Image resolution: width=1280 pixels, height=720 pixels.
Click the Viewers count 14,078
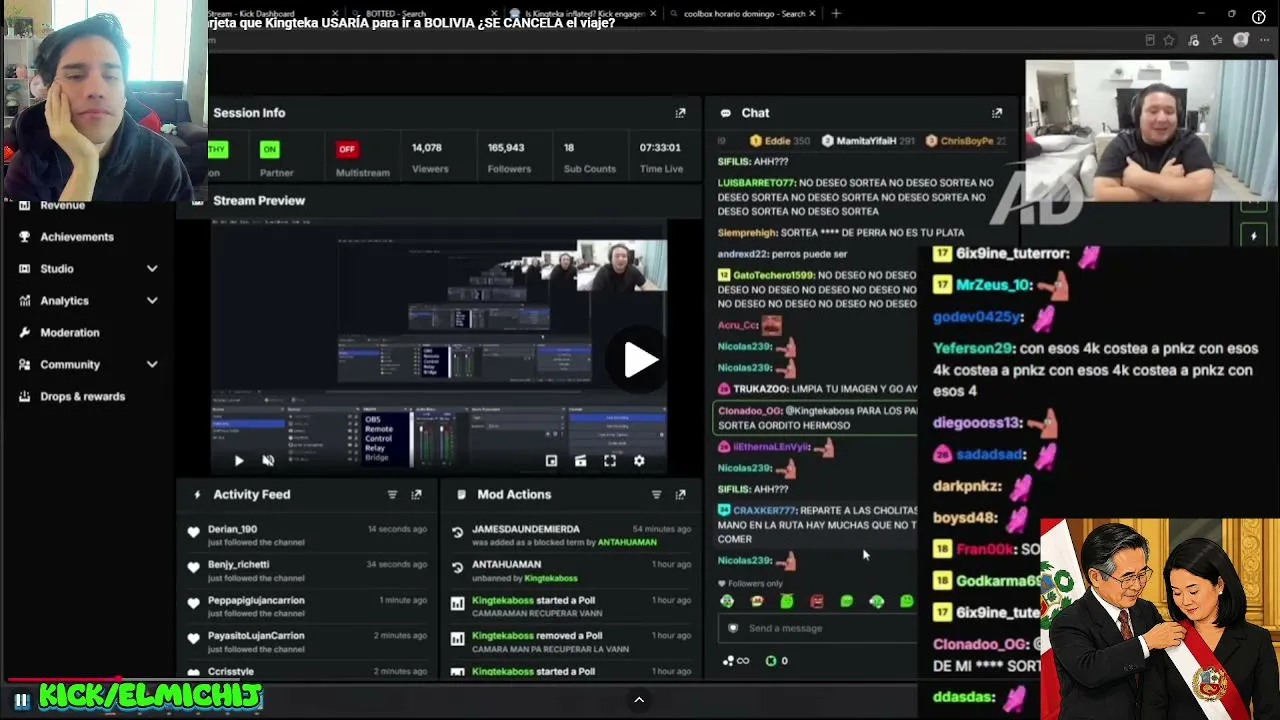(x=427, y=148)
